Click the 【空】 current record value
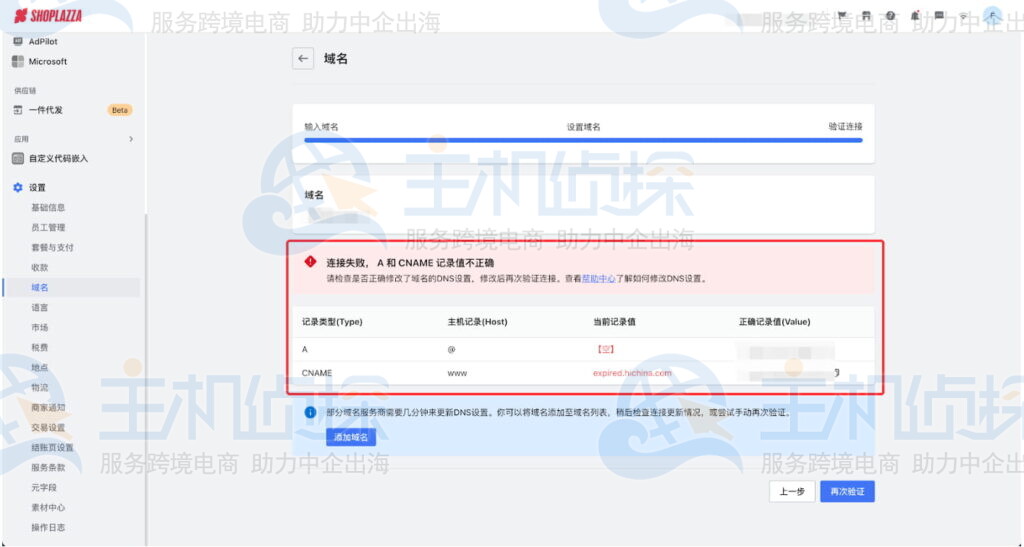 [605, 350]
